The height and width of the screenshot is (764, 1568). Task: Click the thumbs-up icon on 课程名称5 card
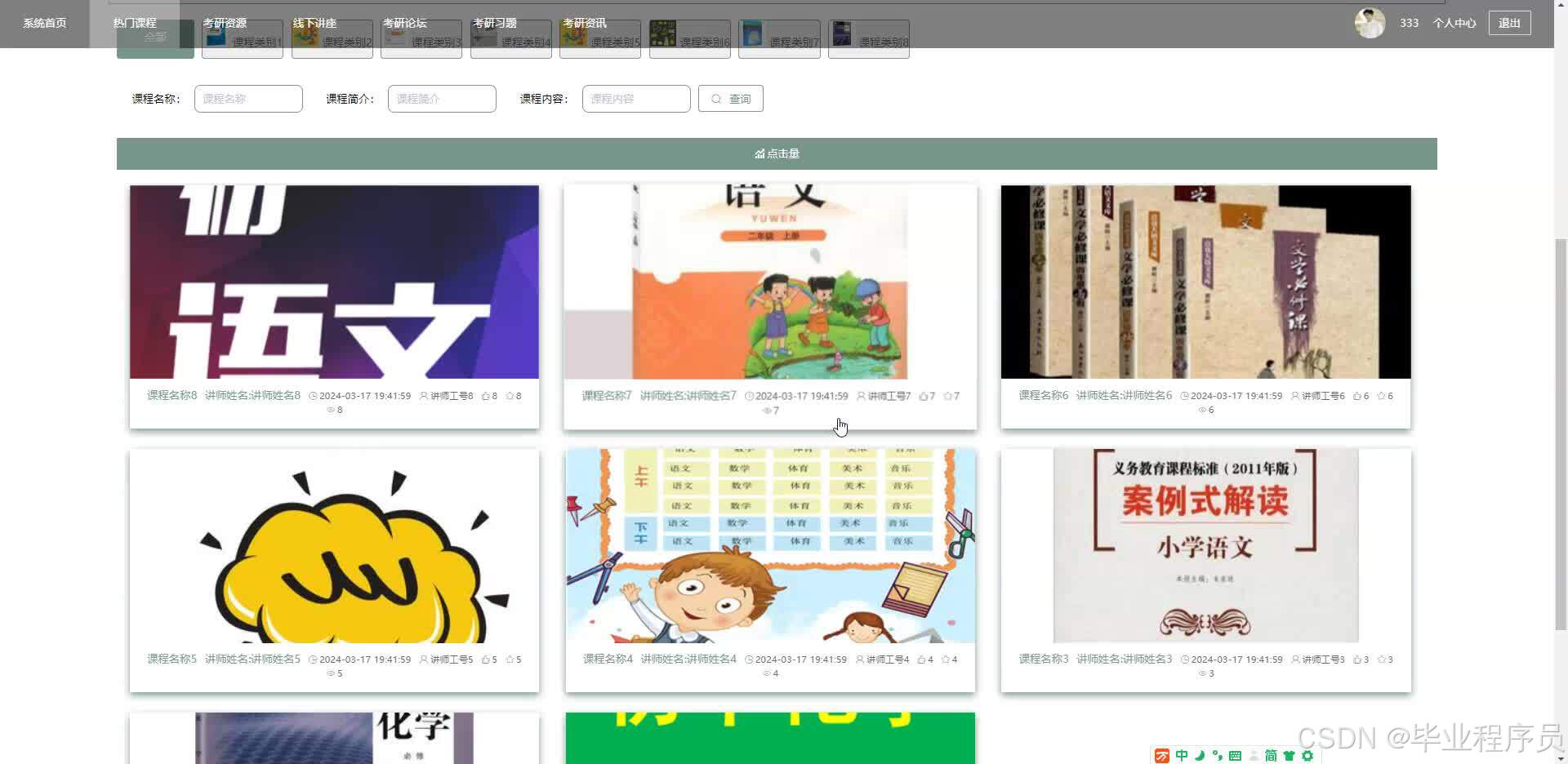click(486, 660)
